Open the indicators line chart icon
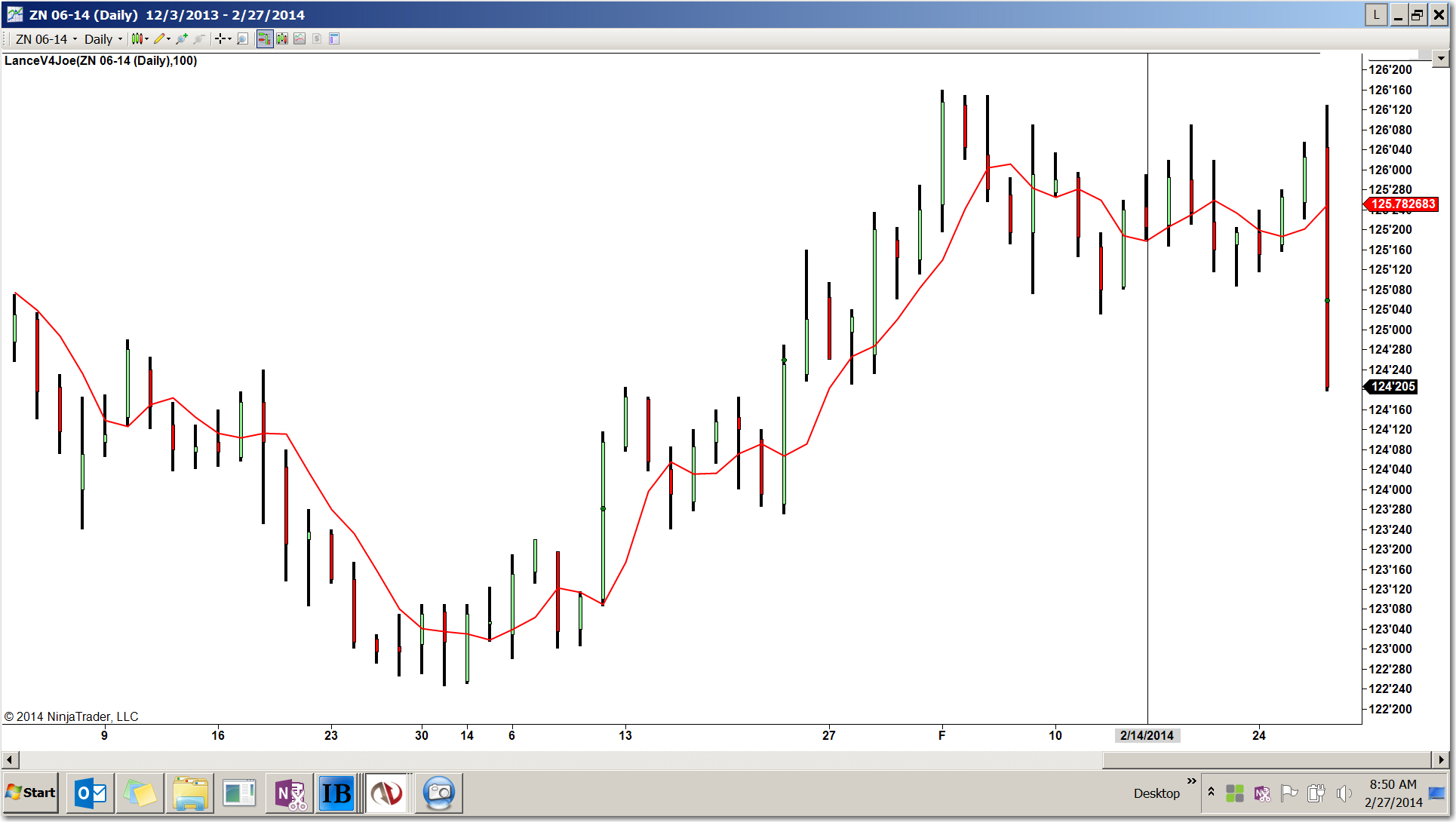1456x822 pixels. [x=299, y=38]
